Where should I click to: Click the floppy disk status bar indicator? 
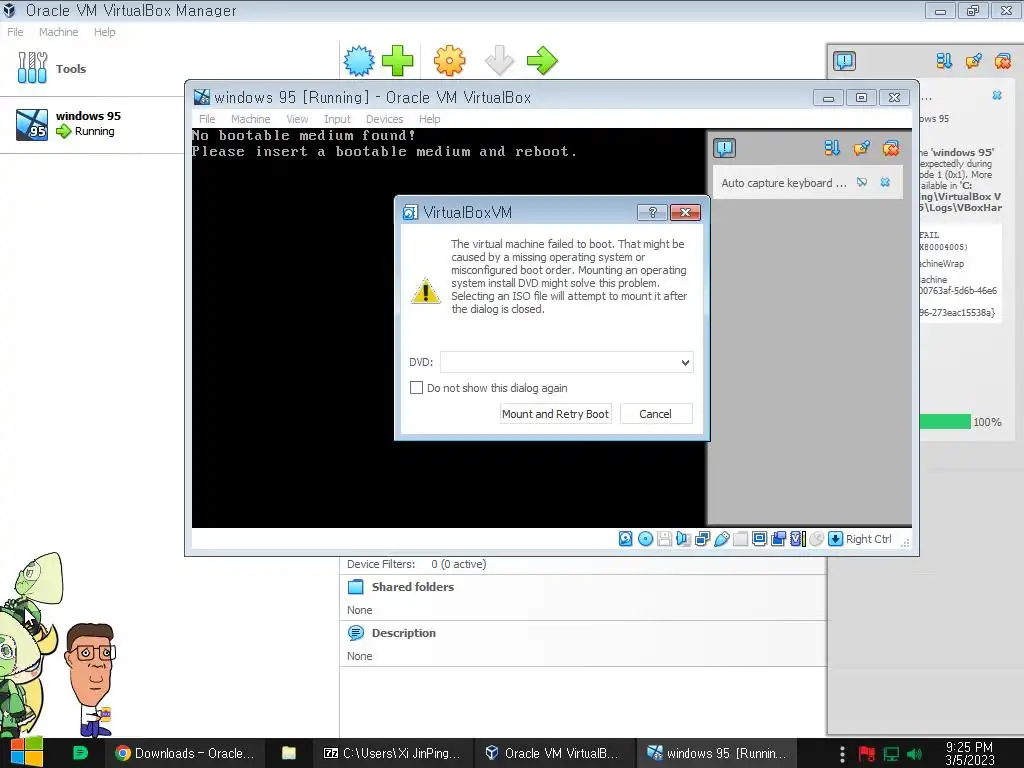pyautogui.click(x=664, y=539)
